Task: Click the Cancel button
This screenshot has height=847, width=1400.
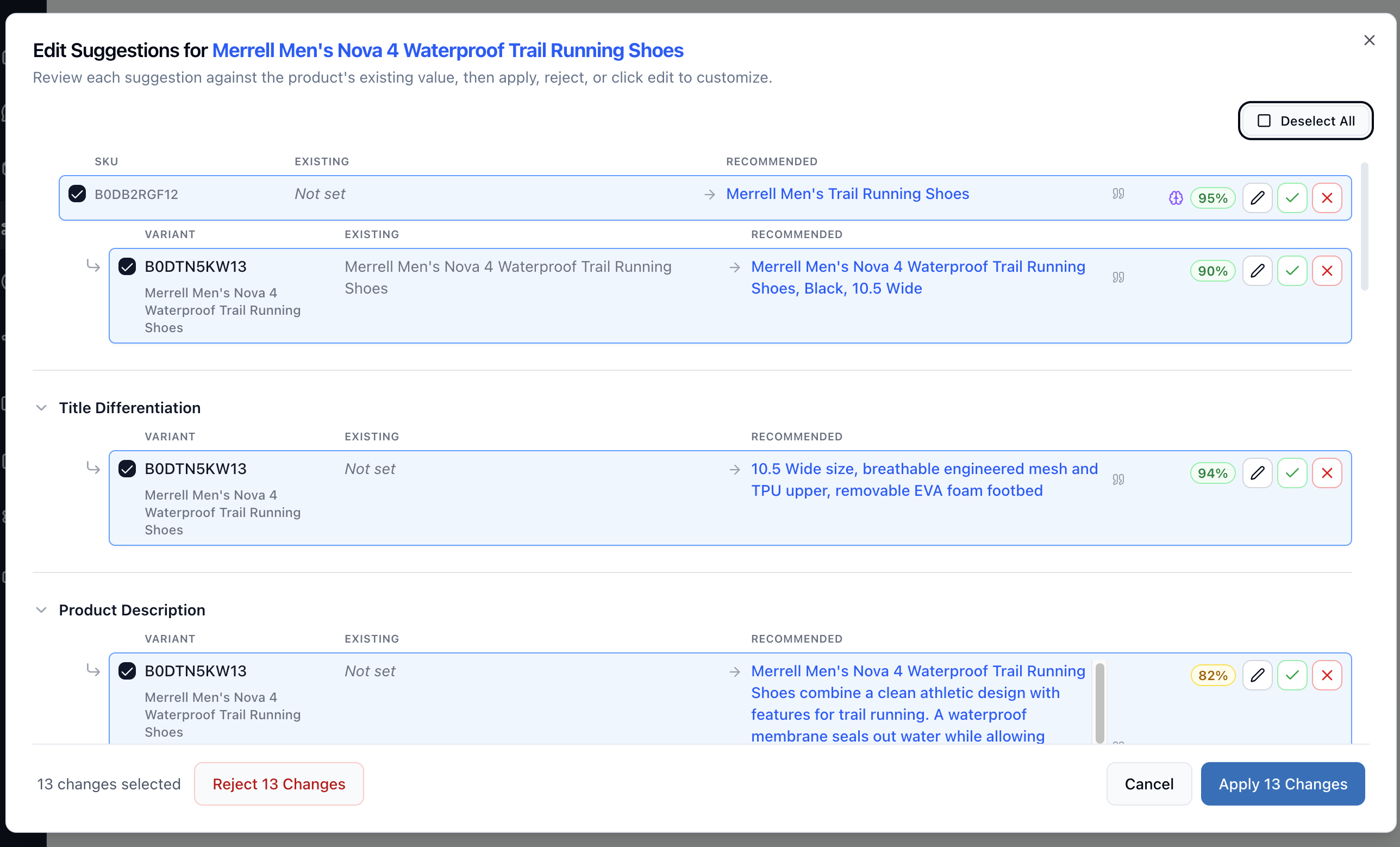Action: (x=1148, y=784)
